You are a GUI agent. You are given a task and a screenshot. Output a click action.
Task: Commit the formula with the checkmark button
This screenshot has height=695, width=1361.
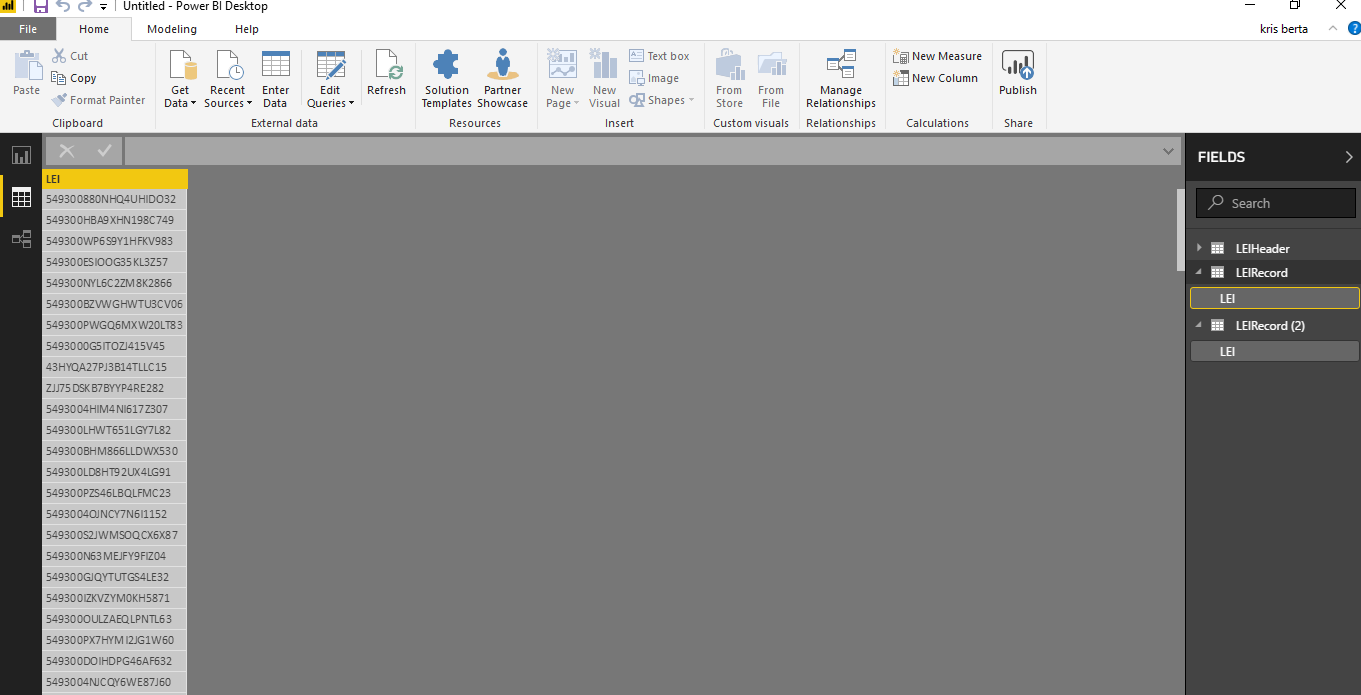104,151
